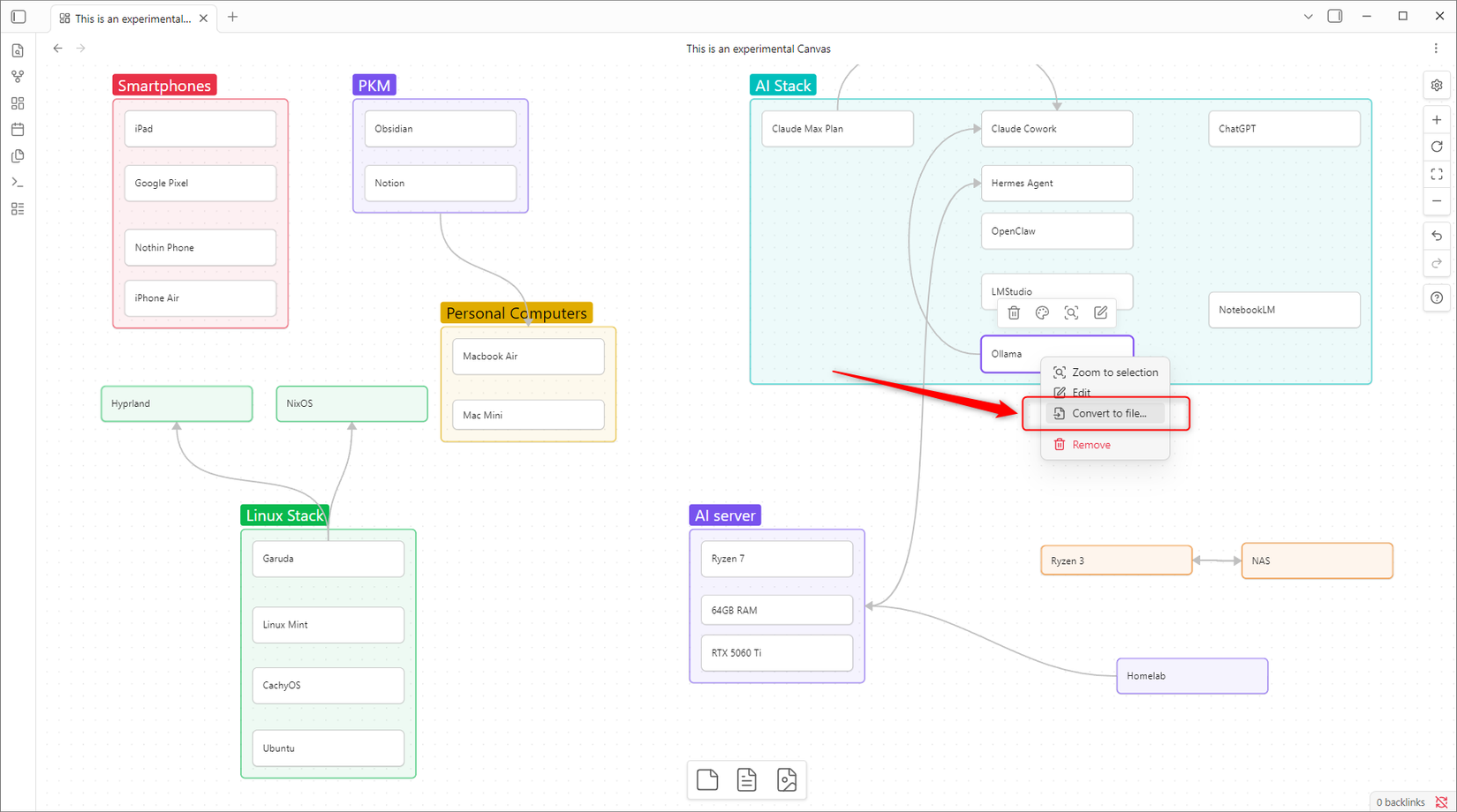Viewport: 1457px width, 812px height.
Task: Open the quick switcher file icon in ribbon
Action: click(18, 50)
